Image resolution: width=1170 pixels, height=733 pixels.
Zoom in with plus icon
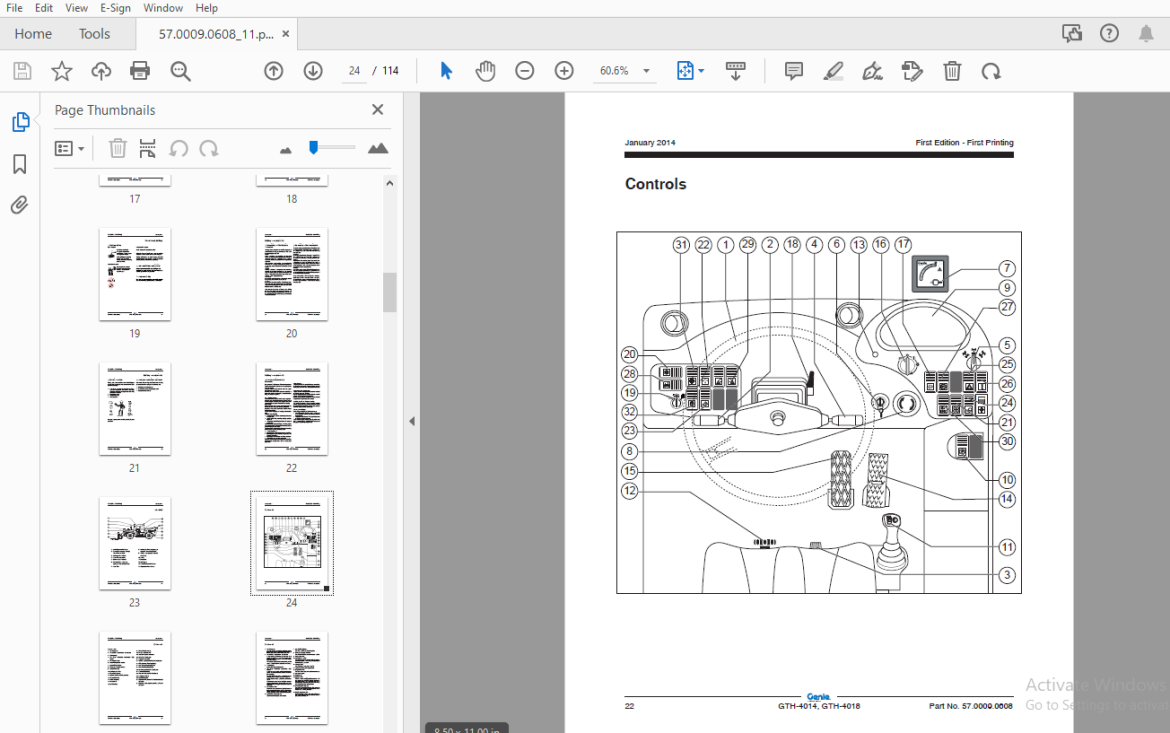564,71
